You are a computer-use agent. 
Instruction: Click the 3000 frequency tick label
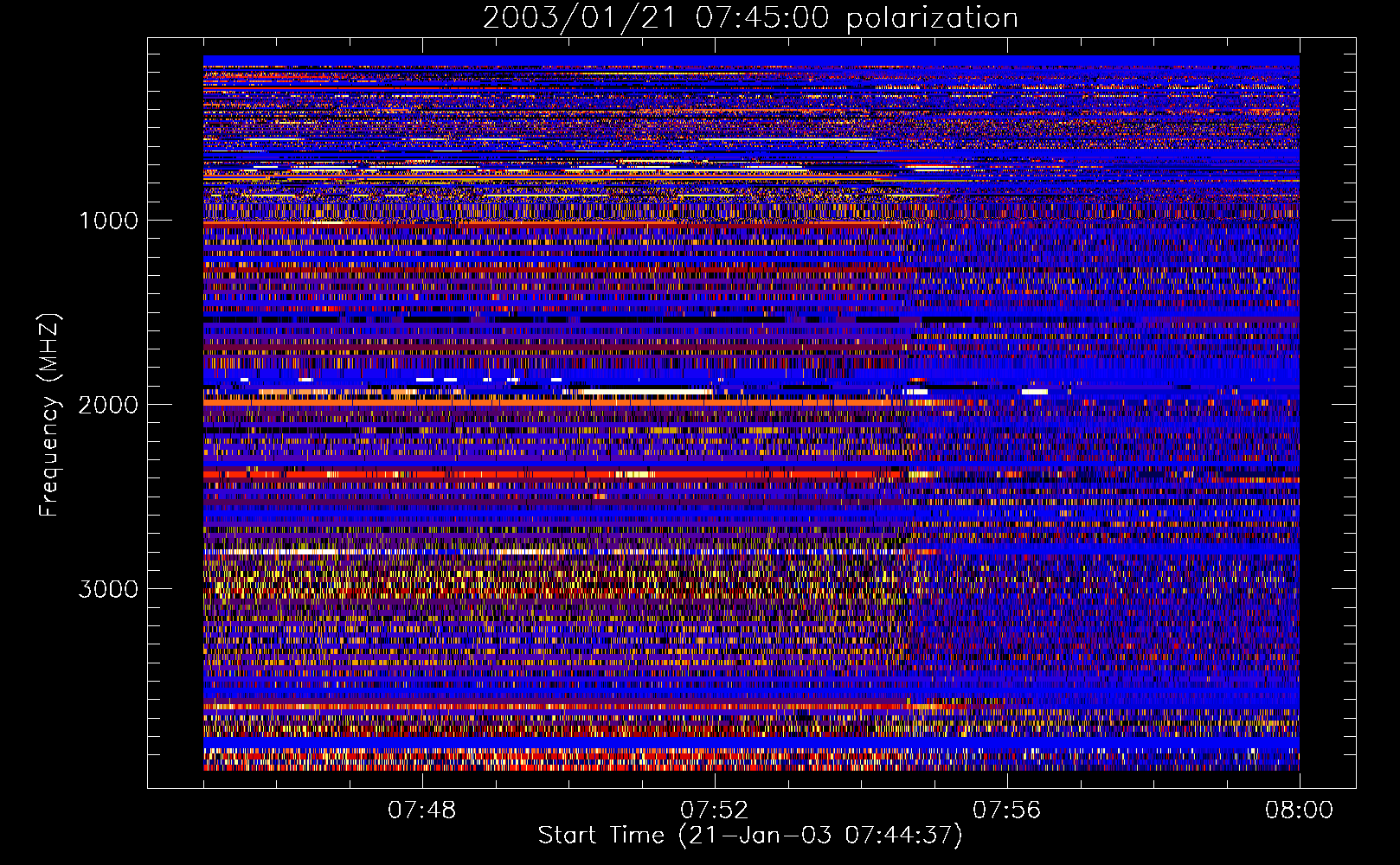[108, 589]
